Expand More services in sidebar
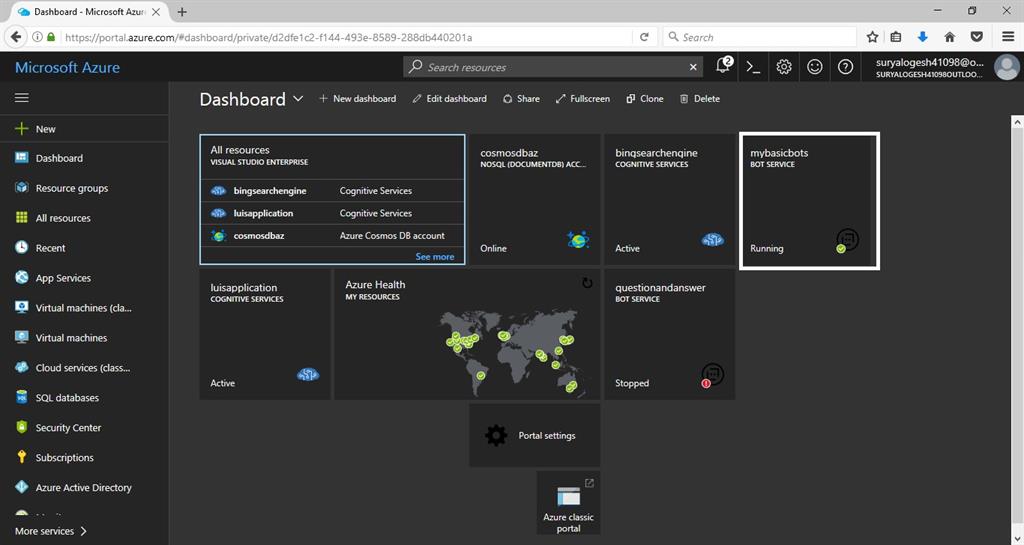The height and width of the screenshot is (545, 1024). pyautogui.click(x=51, y=531)
